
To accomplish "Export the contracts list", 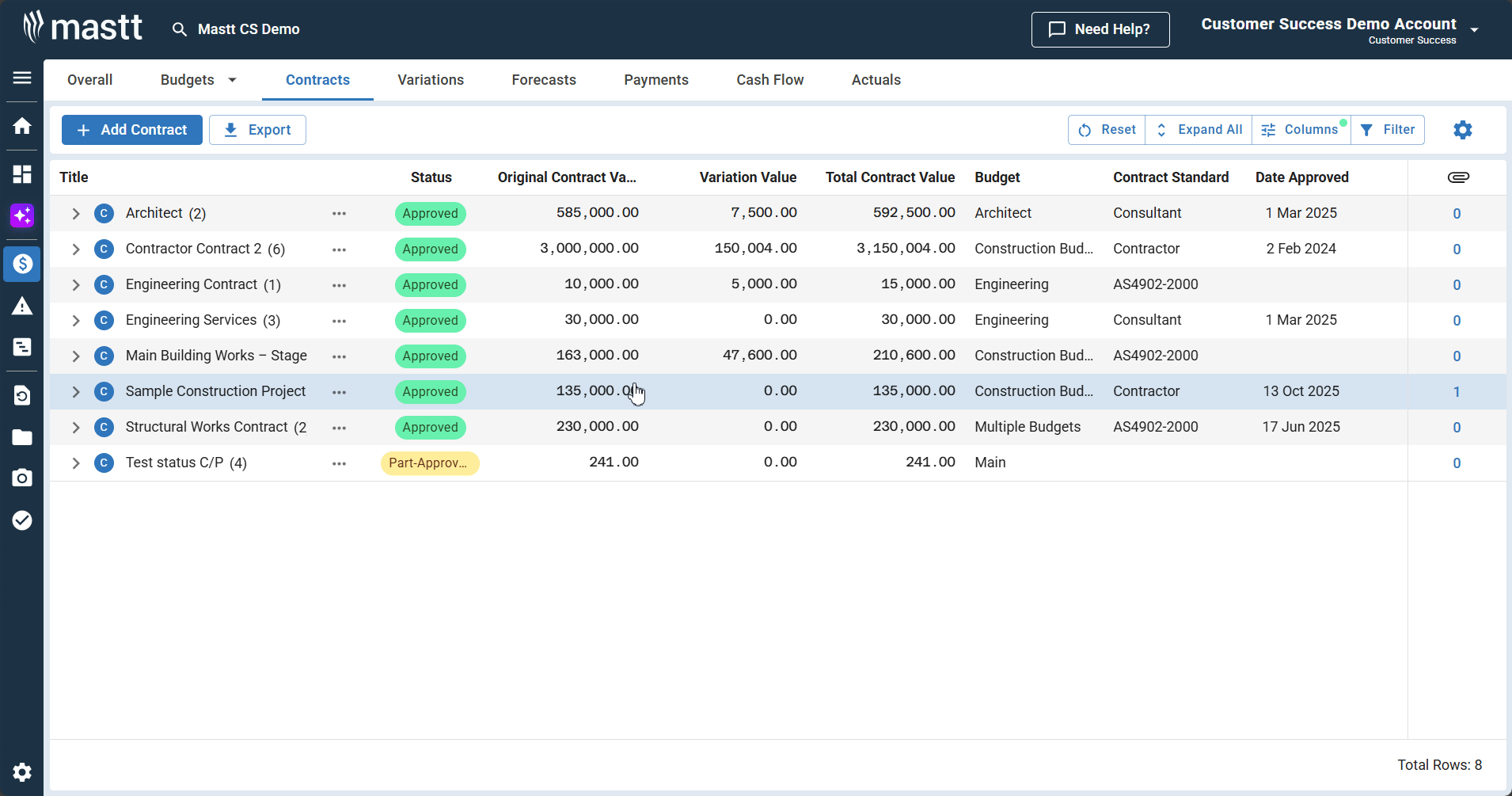I will click(257, 130).
